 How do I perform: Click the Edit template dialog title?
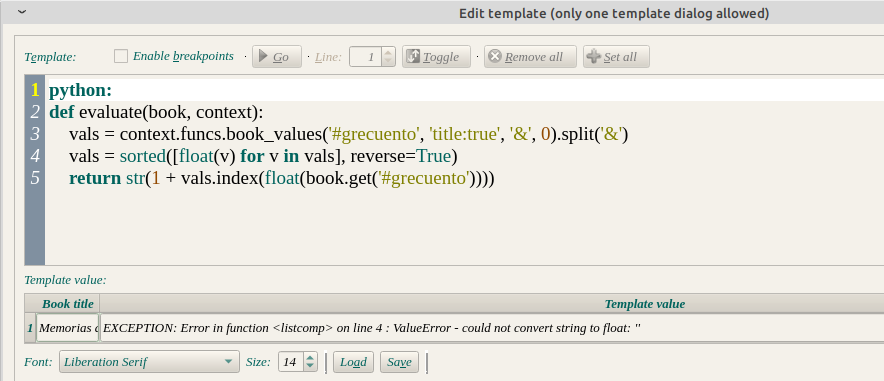[614, 14]
